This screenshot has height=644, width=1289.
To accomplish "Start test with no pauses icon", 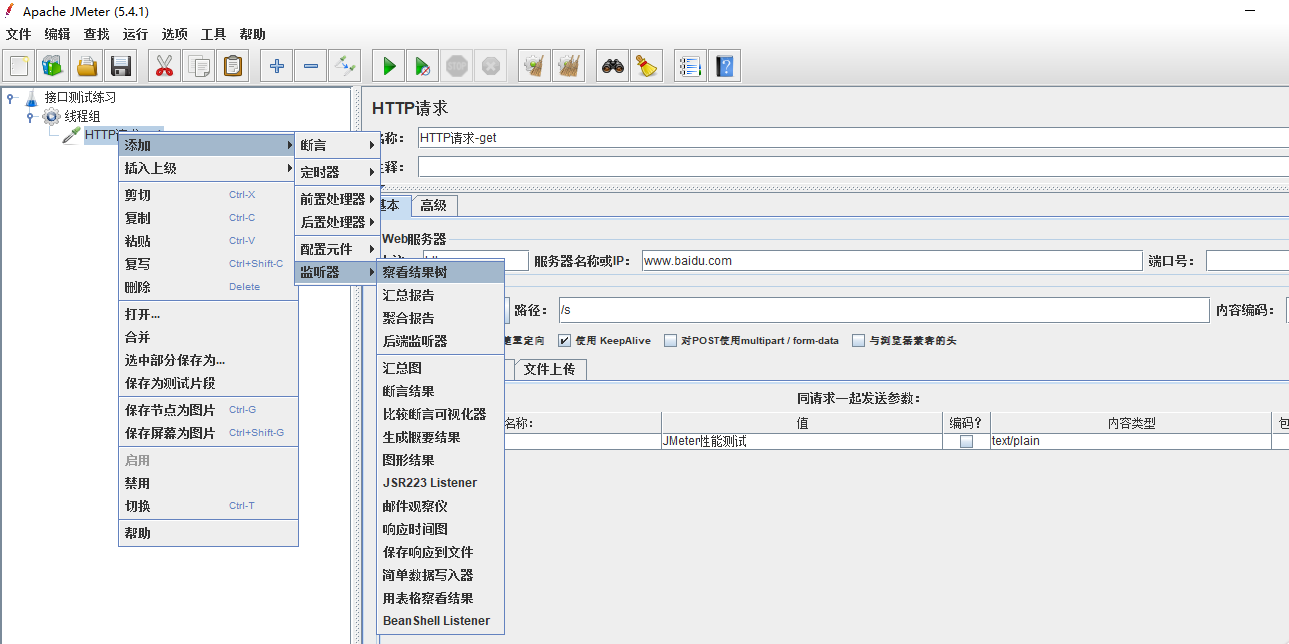I will 423,66.
